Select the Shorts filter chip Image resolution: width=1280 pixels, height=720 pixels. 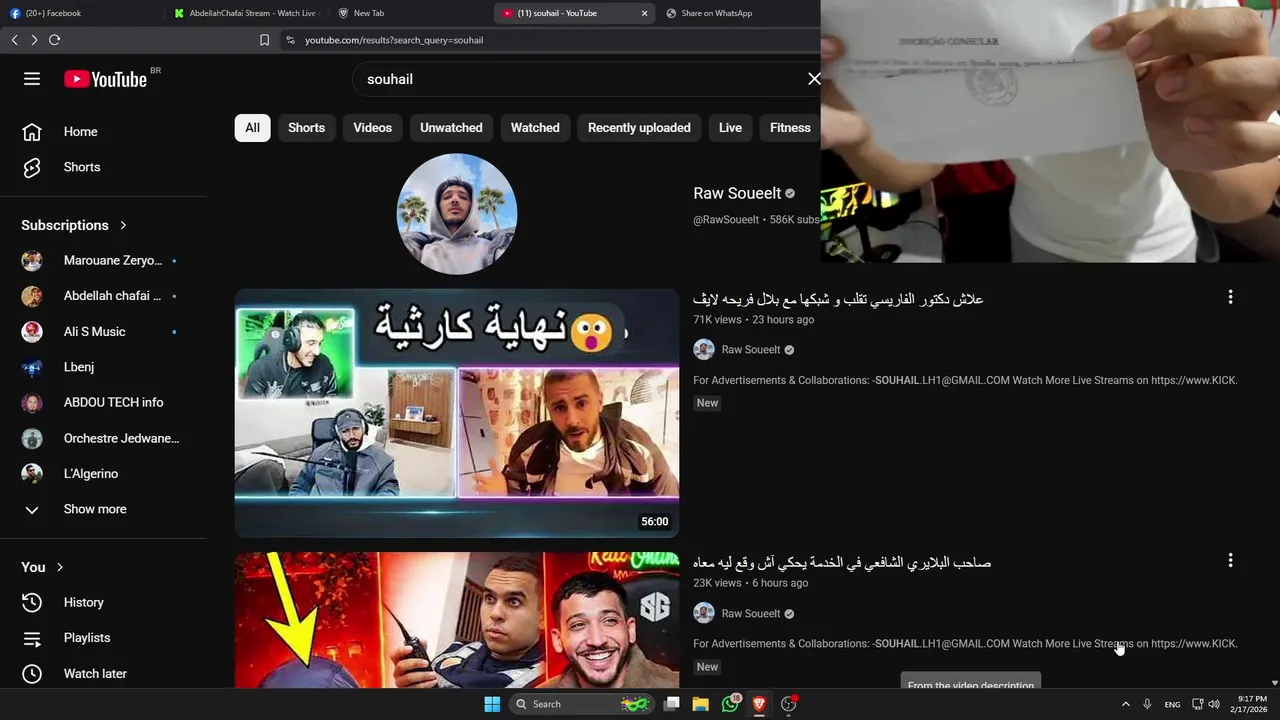[306, 128]
